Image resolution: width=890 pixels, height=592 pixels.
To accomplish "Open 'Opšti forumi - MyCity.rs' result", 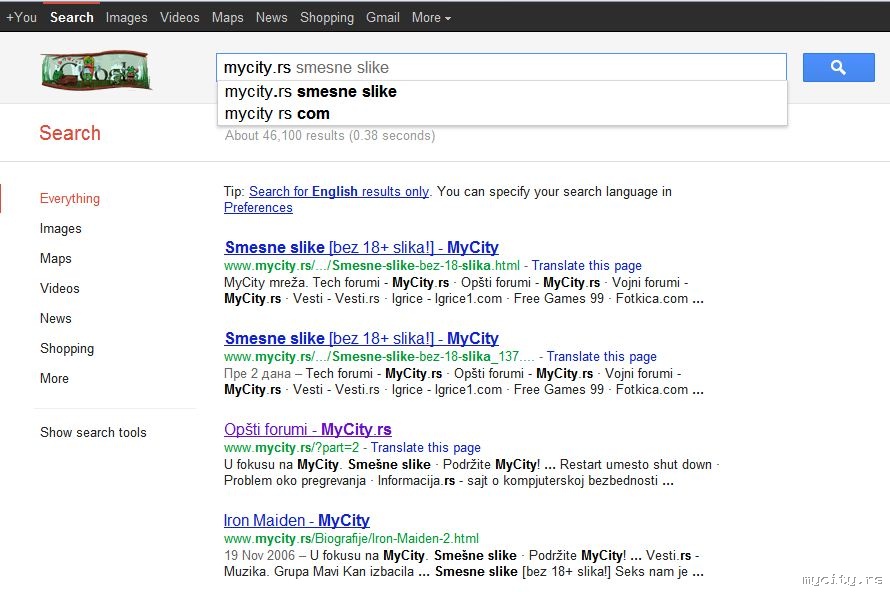I will click(308, 429).
